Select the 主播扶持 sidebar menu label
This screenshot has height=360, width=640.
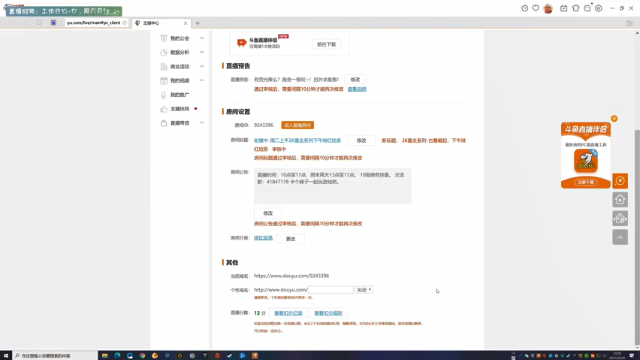pyautogui.click(x=180, y=109)
